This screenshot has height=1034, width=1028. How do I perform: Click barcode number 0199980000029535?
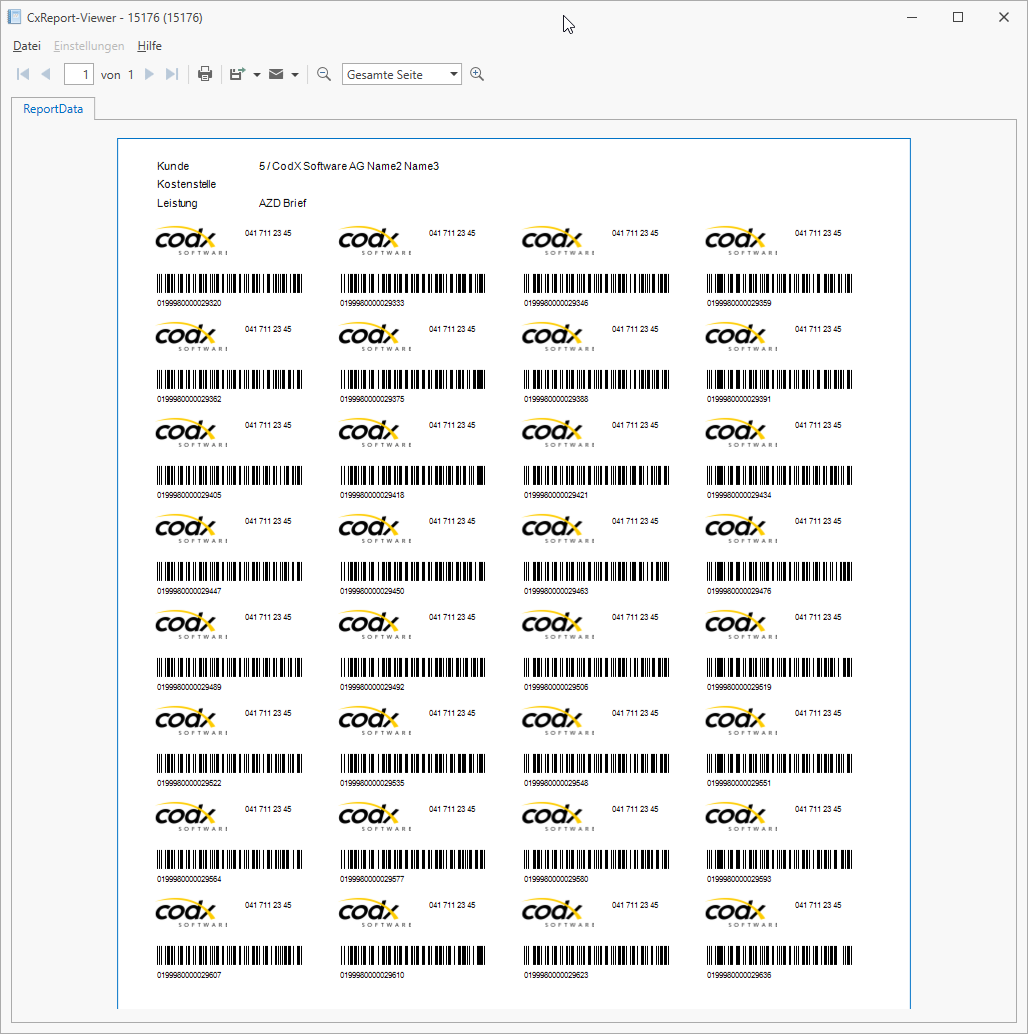(372, 783)
